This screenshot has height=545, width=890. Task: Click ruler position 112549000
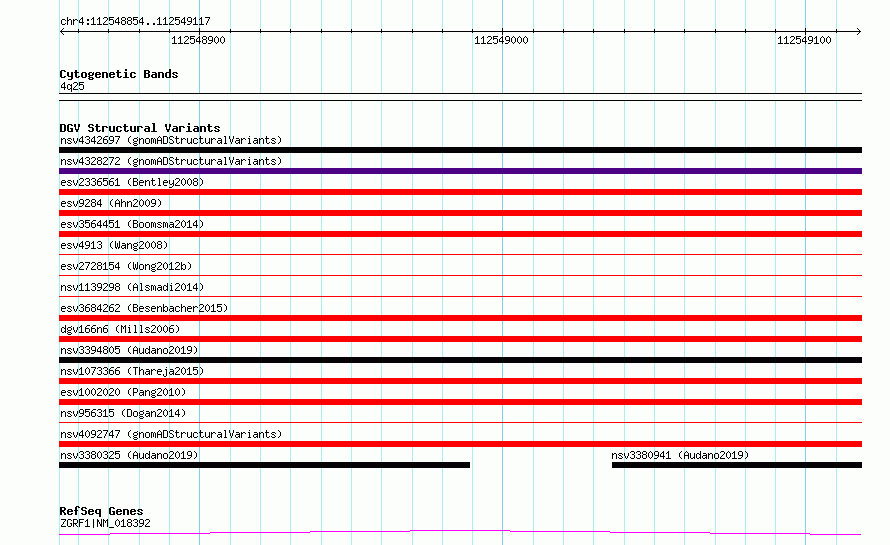coord(501,40)
